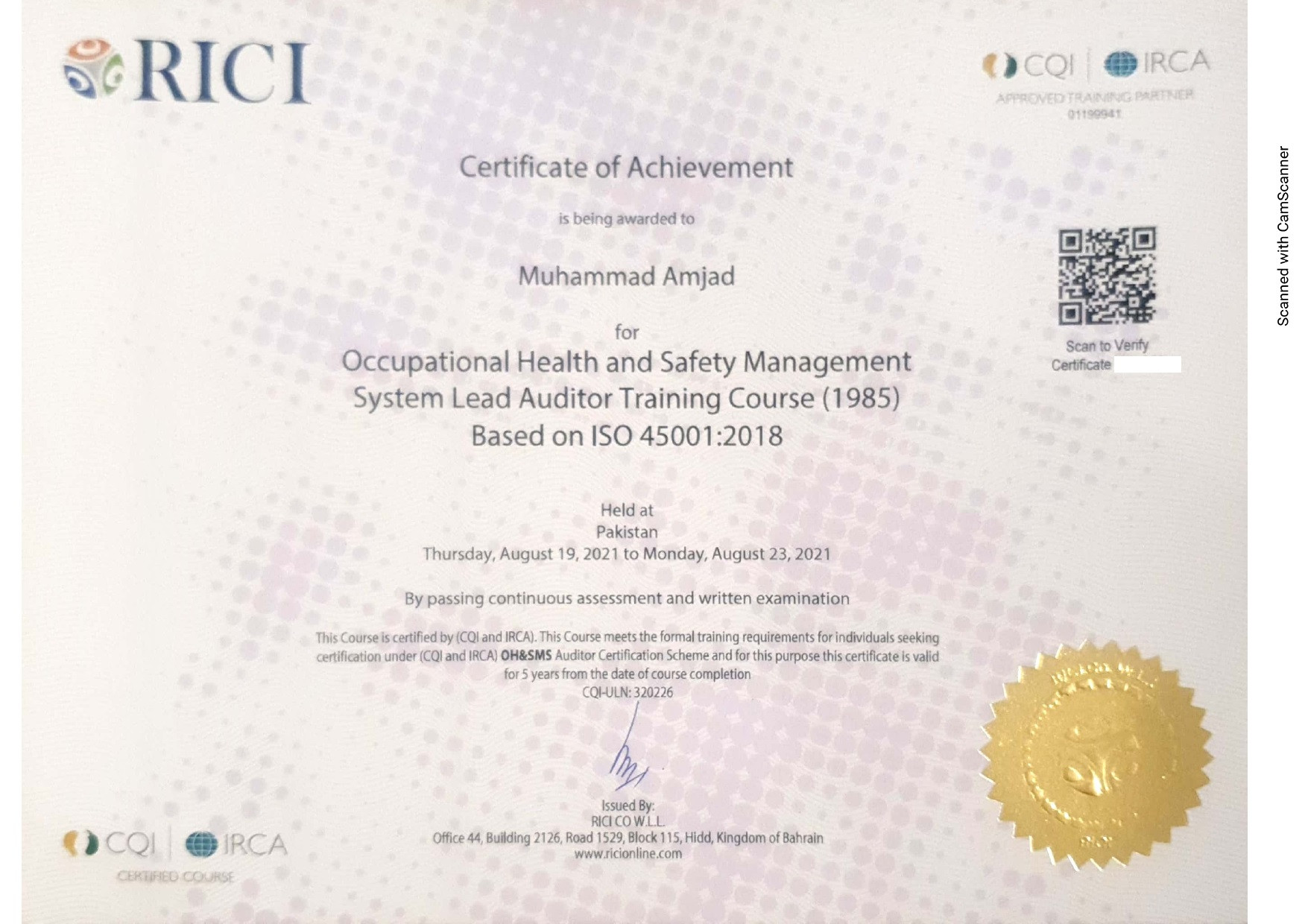The image size is (1308, 924).
Task: Click the CQI-ULN: 320226 number
Action: 627,692
